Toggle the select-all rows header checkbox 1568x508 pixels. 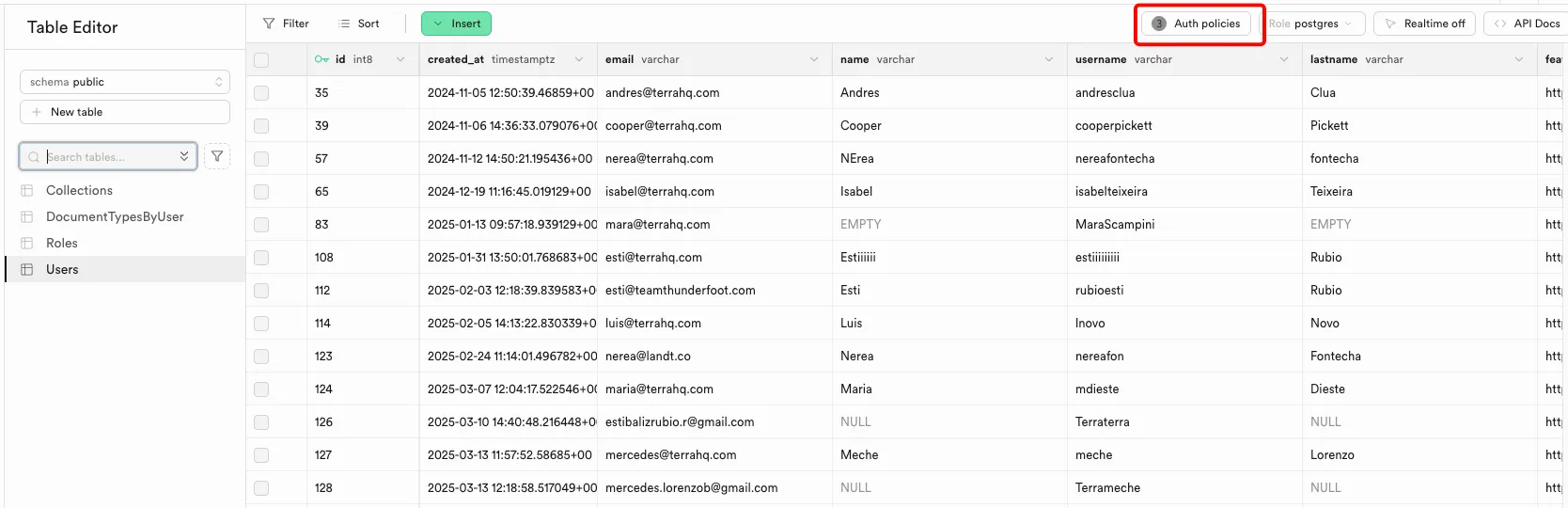point(261,59)
